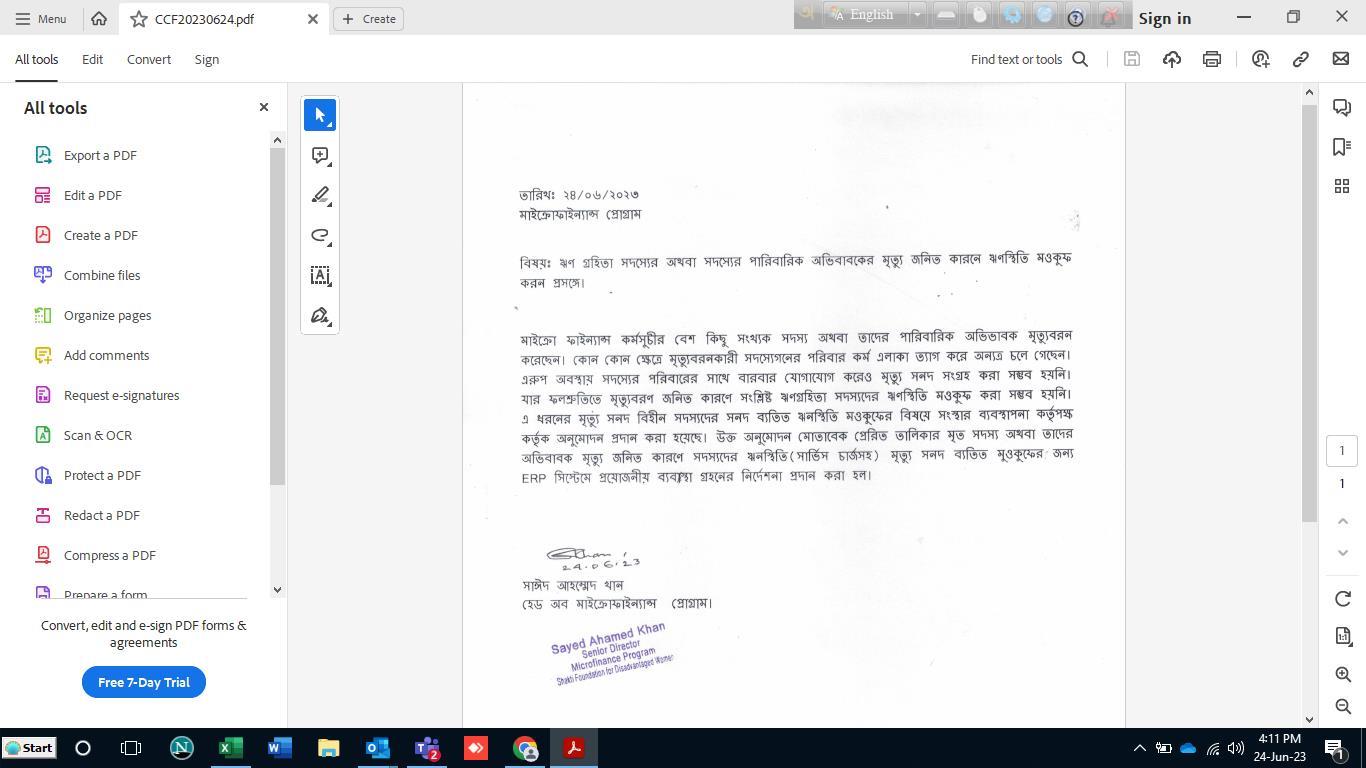Open Chrome from the taskbar
The height and width of the screenshot is (768, 1366).
click(x=525, y=748)
